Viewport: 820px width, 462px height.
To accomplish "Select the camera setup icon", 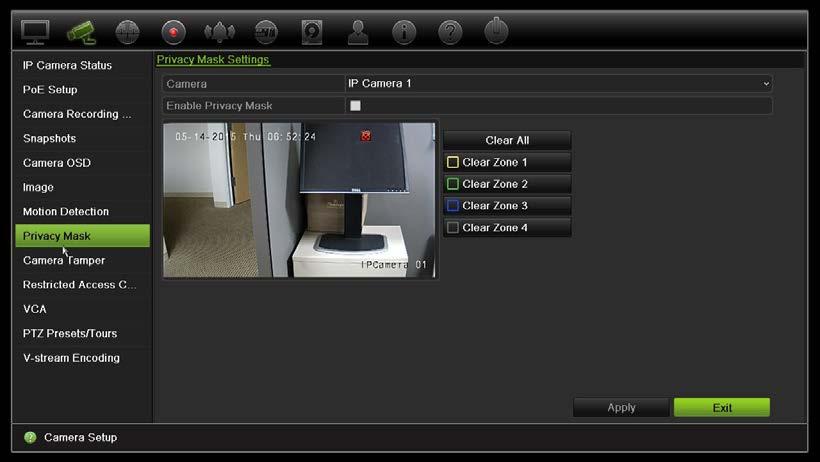I will tap(81, 32).
